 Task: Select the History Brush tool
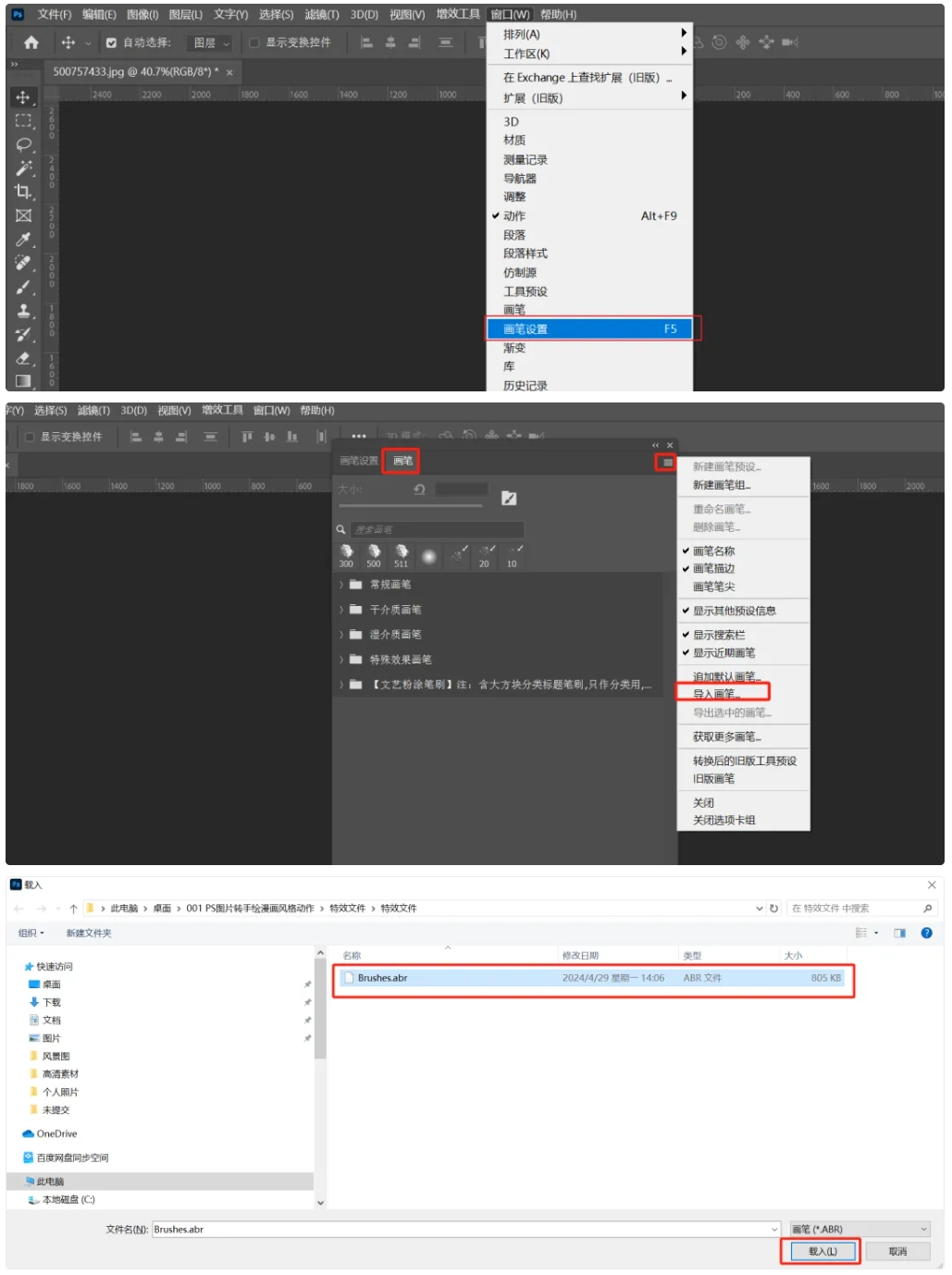point(23,334)
